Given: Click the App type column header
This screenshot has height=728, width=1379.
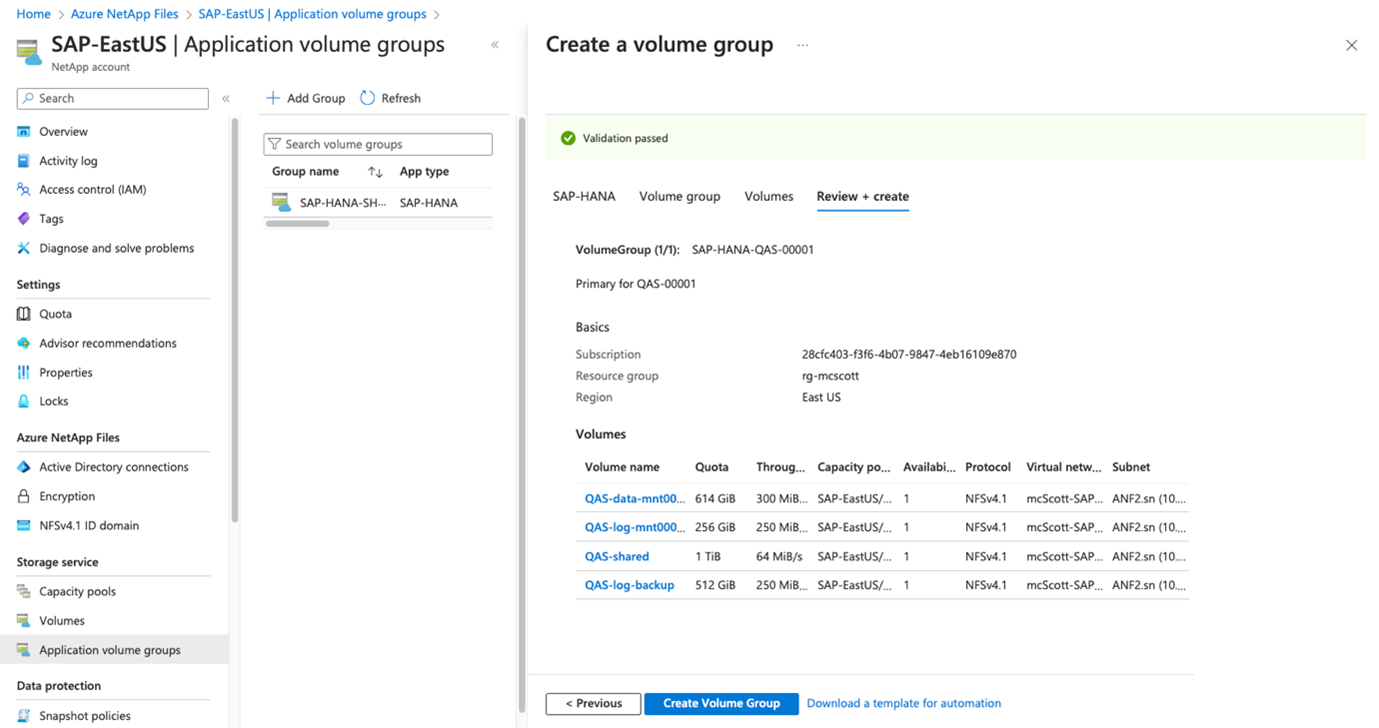Looking at the screenshot, I should pos(424,172).
